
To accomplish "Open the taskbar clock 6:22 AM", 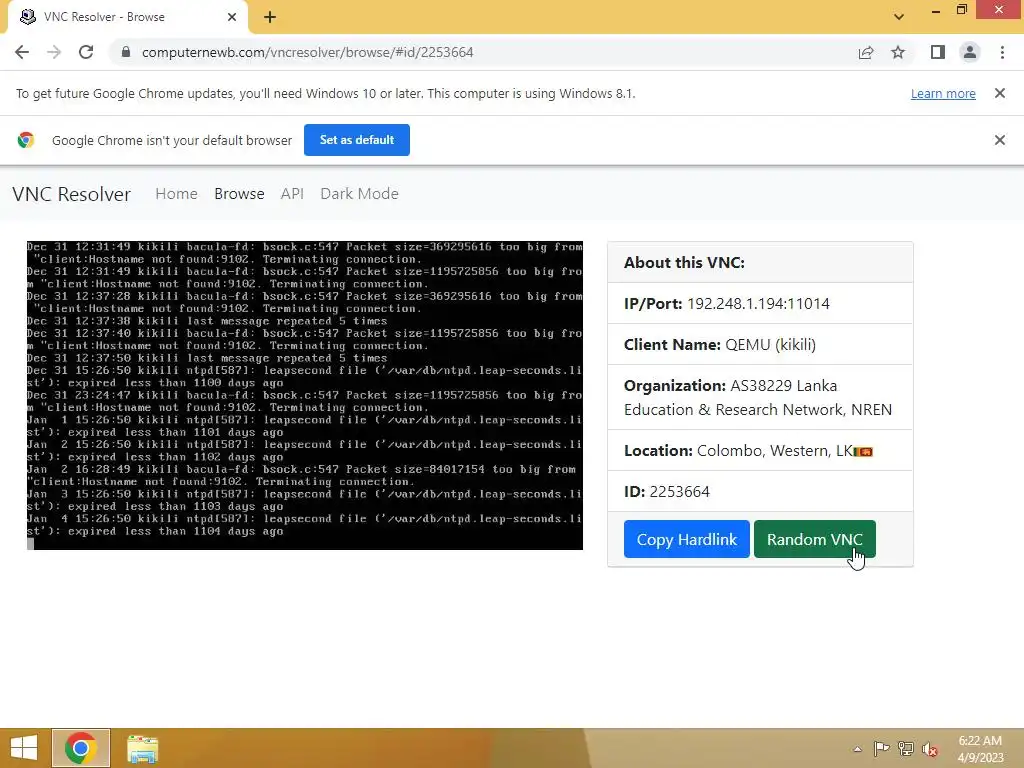I will coord(980,749).
